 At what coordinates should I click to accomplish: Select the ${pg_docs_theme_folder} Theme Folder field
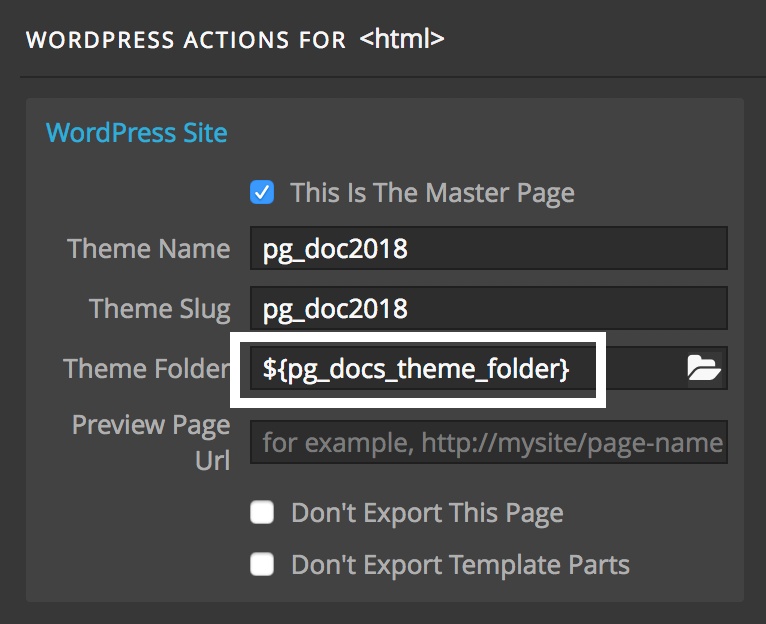pyautogui.click(x=468, y=368)
